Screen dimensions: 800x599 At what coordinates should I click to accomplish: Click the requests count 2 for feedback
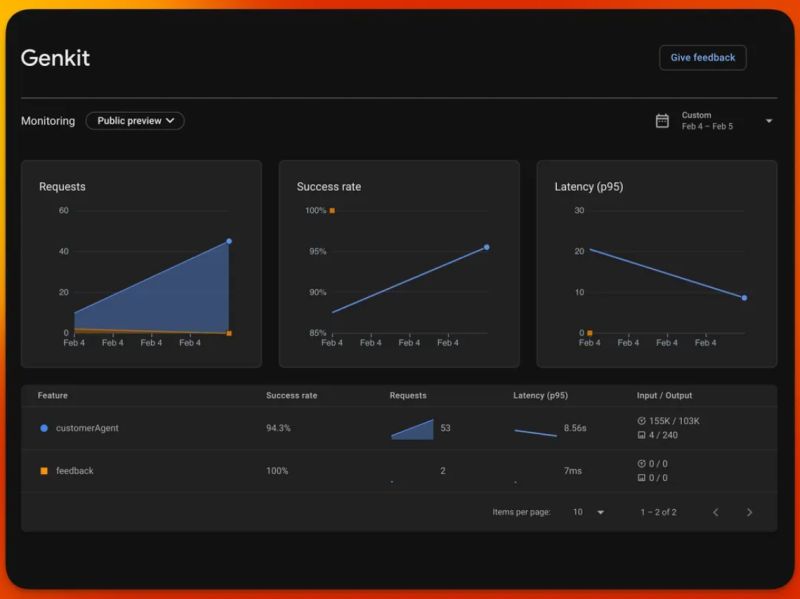tap(443, 471)
